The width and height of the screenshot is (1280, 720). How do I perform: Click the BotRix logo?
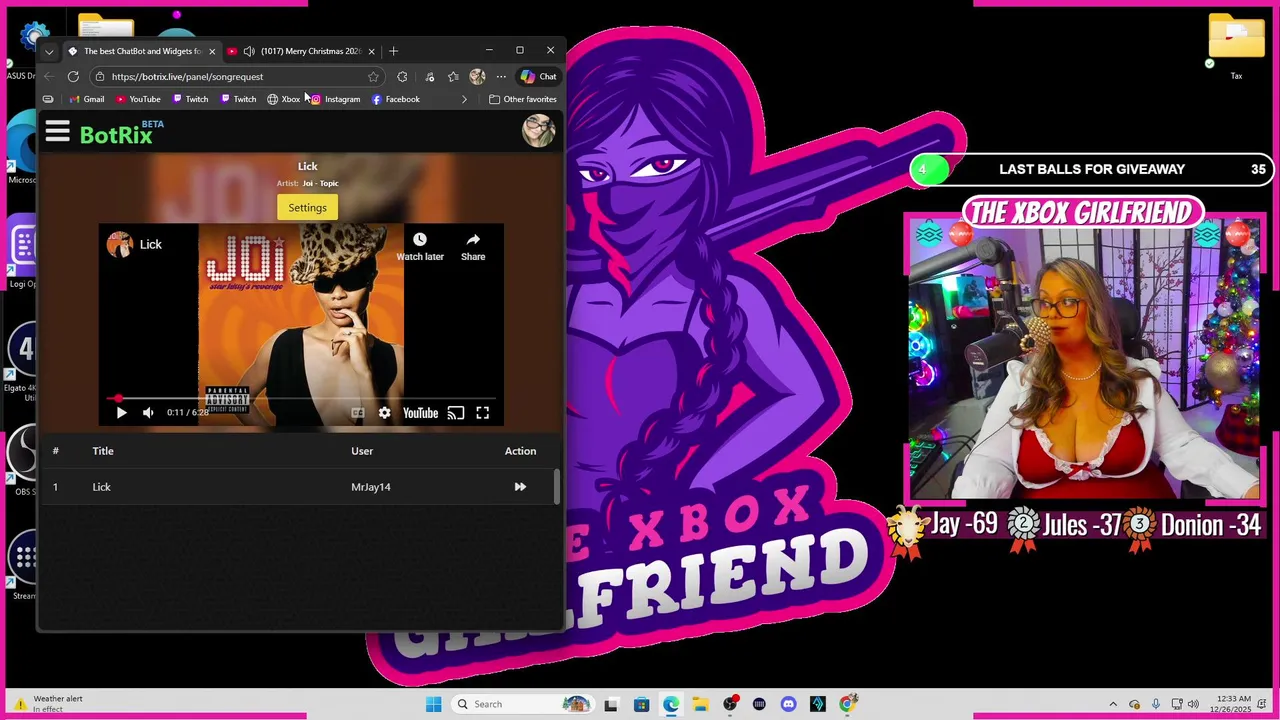pyautogui.click(x=121, y=133)
